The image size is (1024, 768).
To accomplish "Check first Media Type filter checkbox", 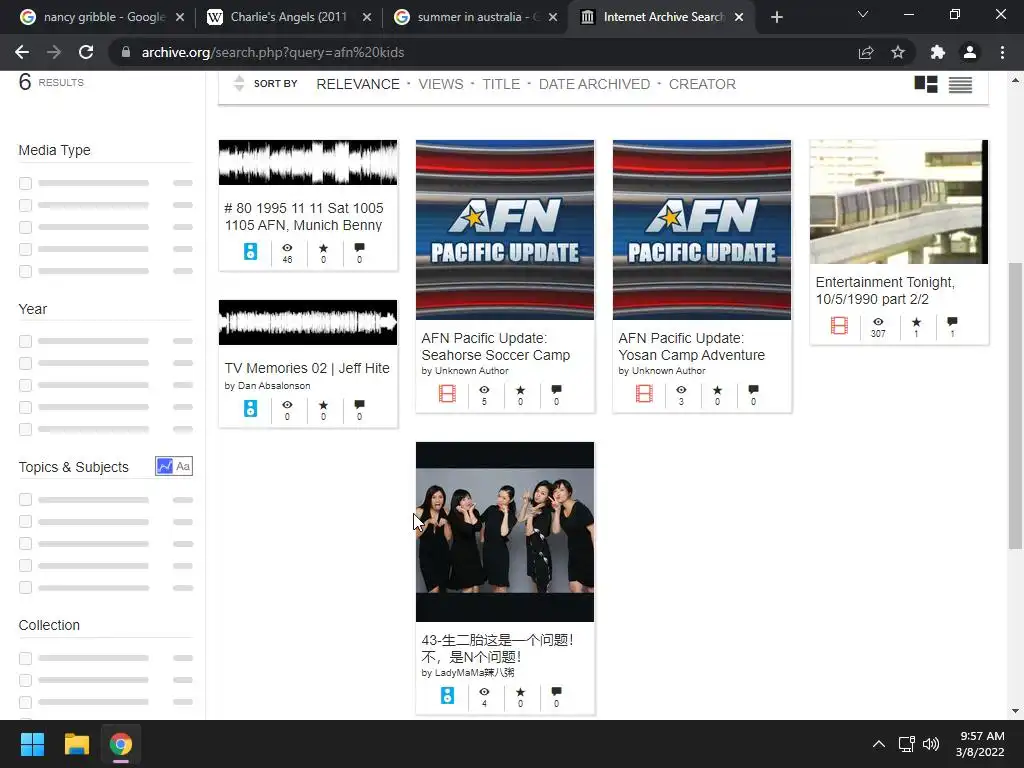I will pos(25,184).
